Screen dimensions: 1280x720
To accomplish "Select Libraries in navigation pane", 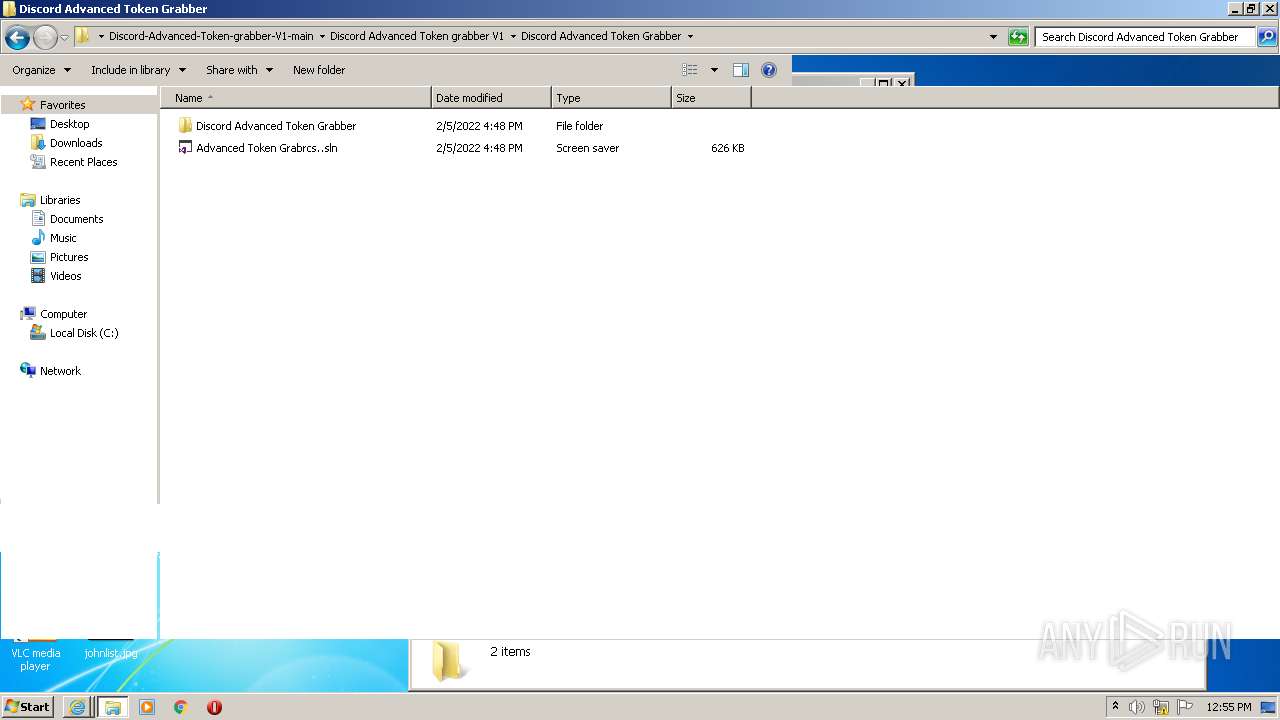I will tap(60, 200).
